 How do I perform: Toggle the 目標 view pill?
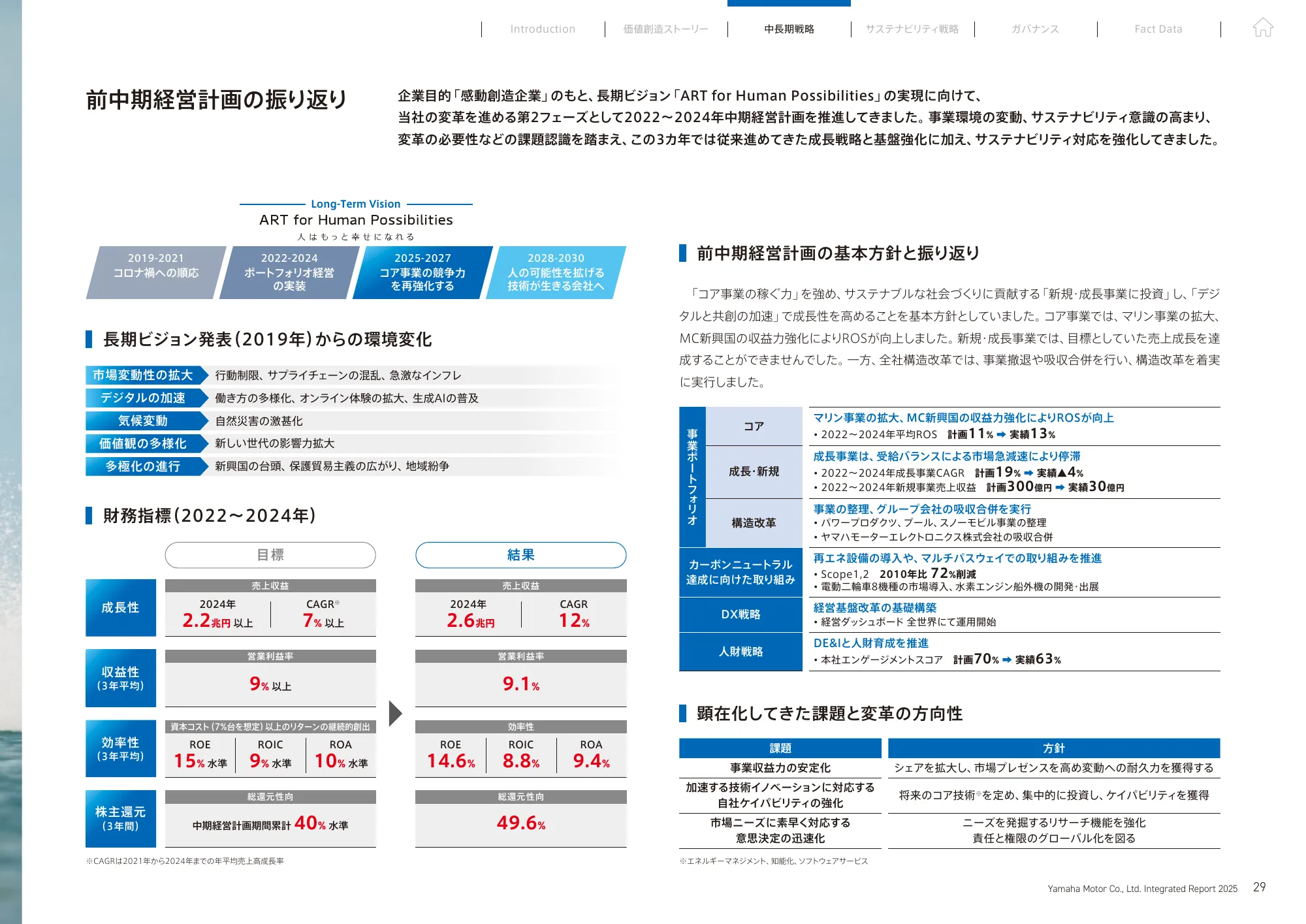pos(270,554)
